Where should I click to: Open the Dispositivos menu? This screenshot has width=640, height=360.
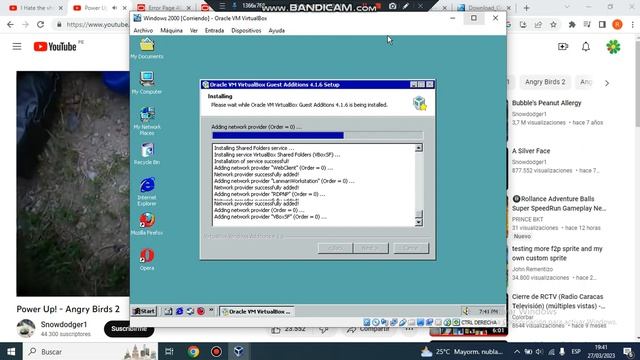click(x=246, y=31)
